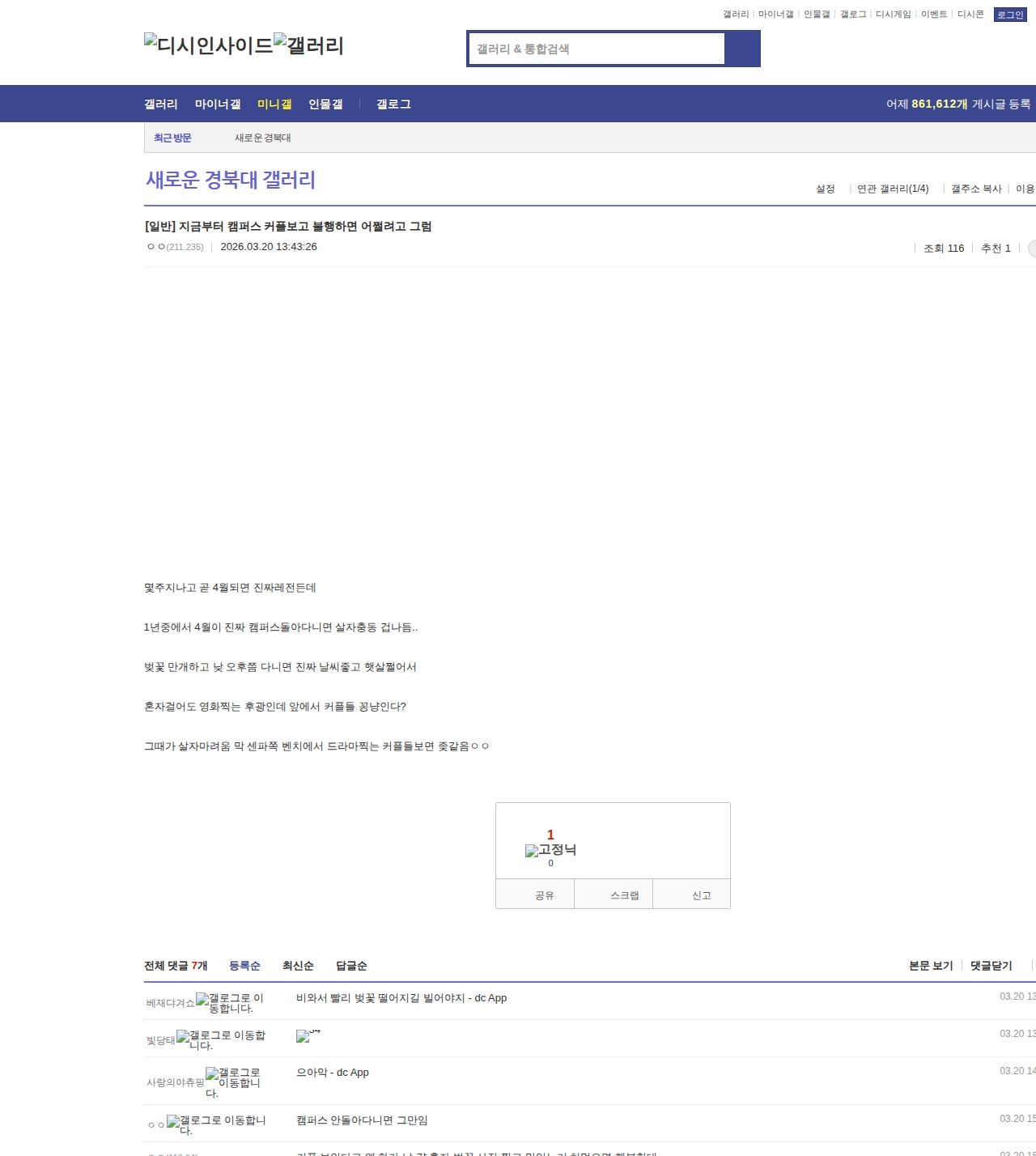The height and width of the screenshot is (1156, 1036).
Task: Open the gallog icon of commenter ㅇㅇ
Action: [216, 1125]
